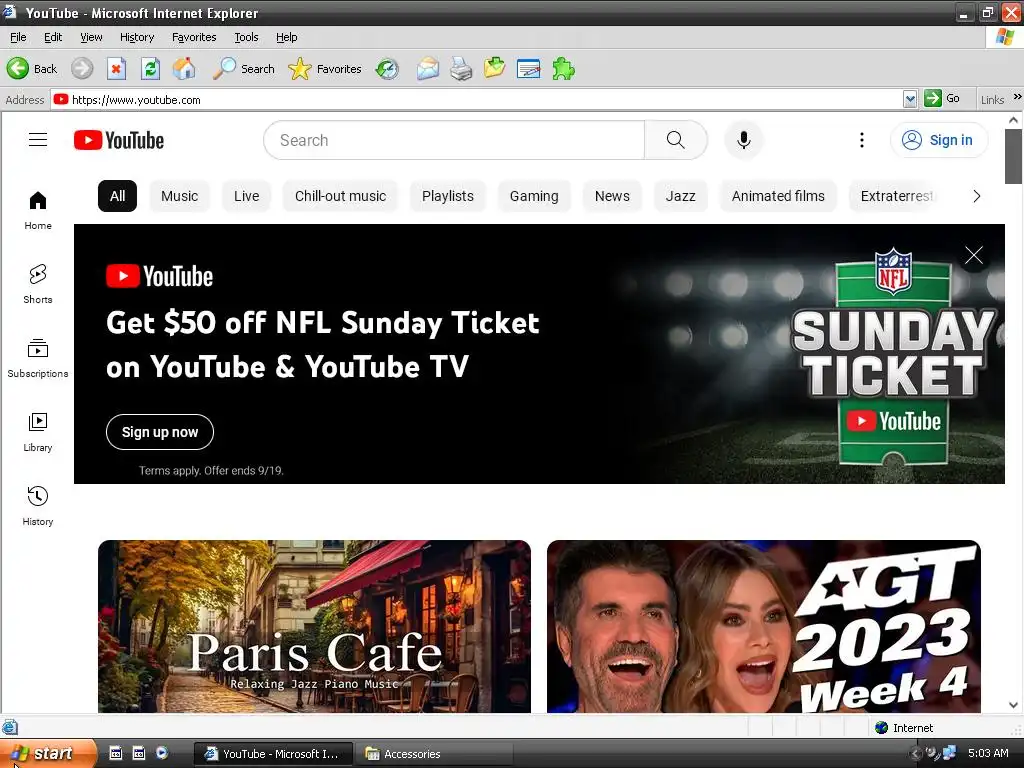Select the Jazz category chip
The image size is (1024, 768).
click(680, 196)
